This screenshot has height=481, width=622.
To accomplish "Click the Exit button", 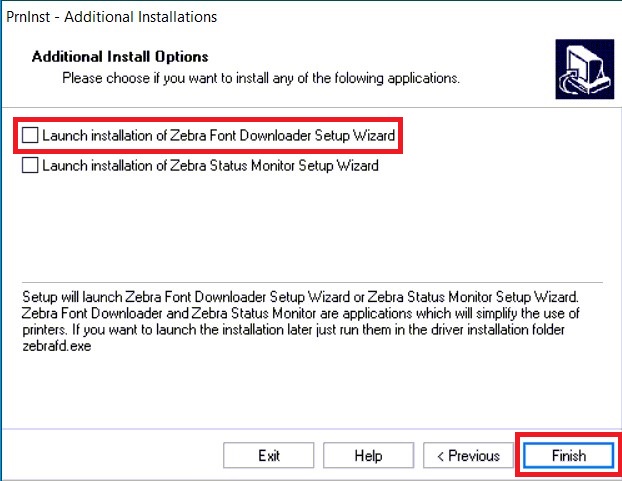I will [269, 456].
